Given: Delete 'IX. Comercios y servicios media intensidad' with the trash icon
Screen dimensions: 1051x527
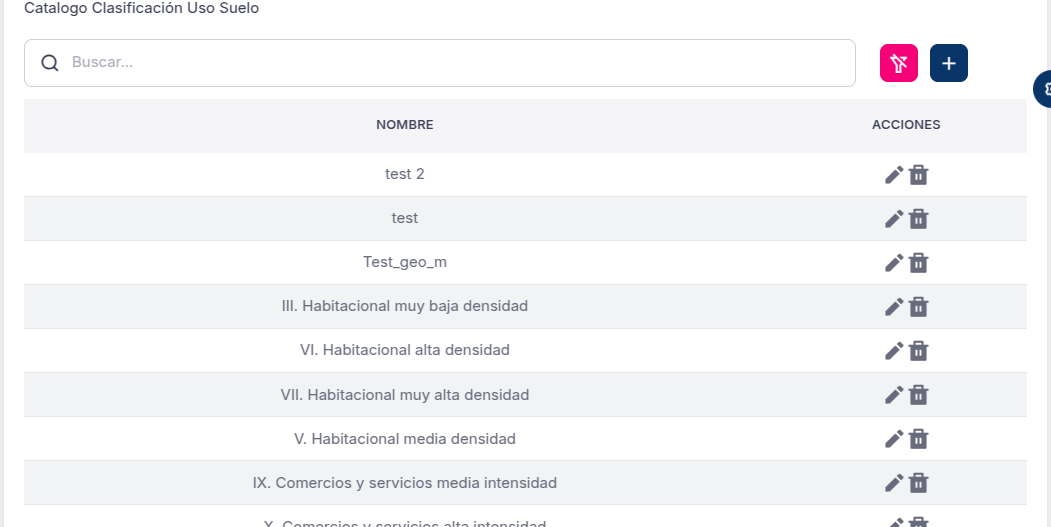Looking at the screenshot, I should click(x=918, y=483).
